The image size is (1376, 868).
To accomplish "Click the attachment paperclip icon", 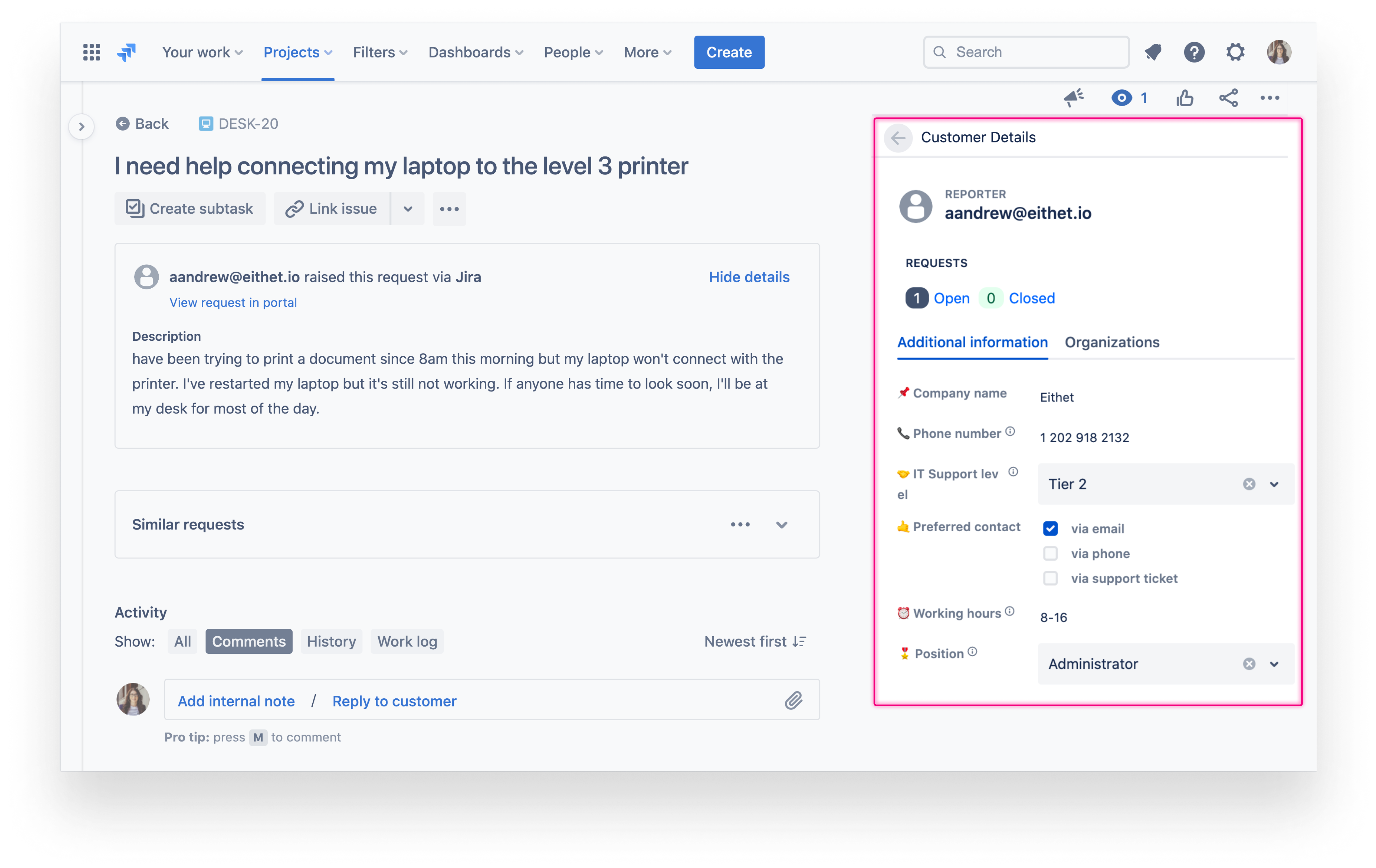I will (x=793, y=700).
